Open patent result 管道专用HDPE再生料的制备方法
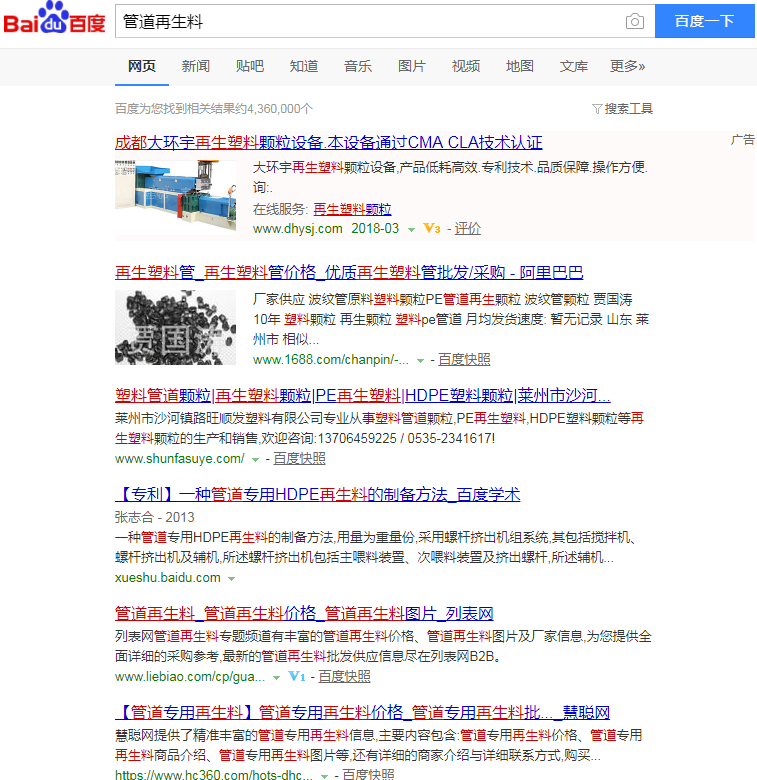 tap(317, 494)
